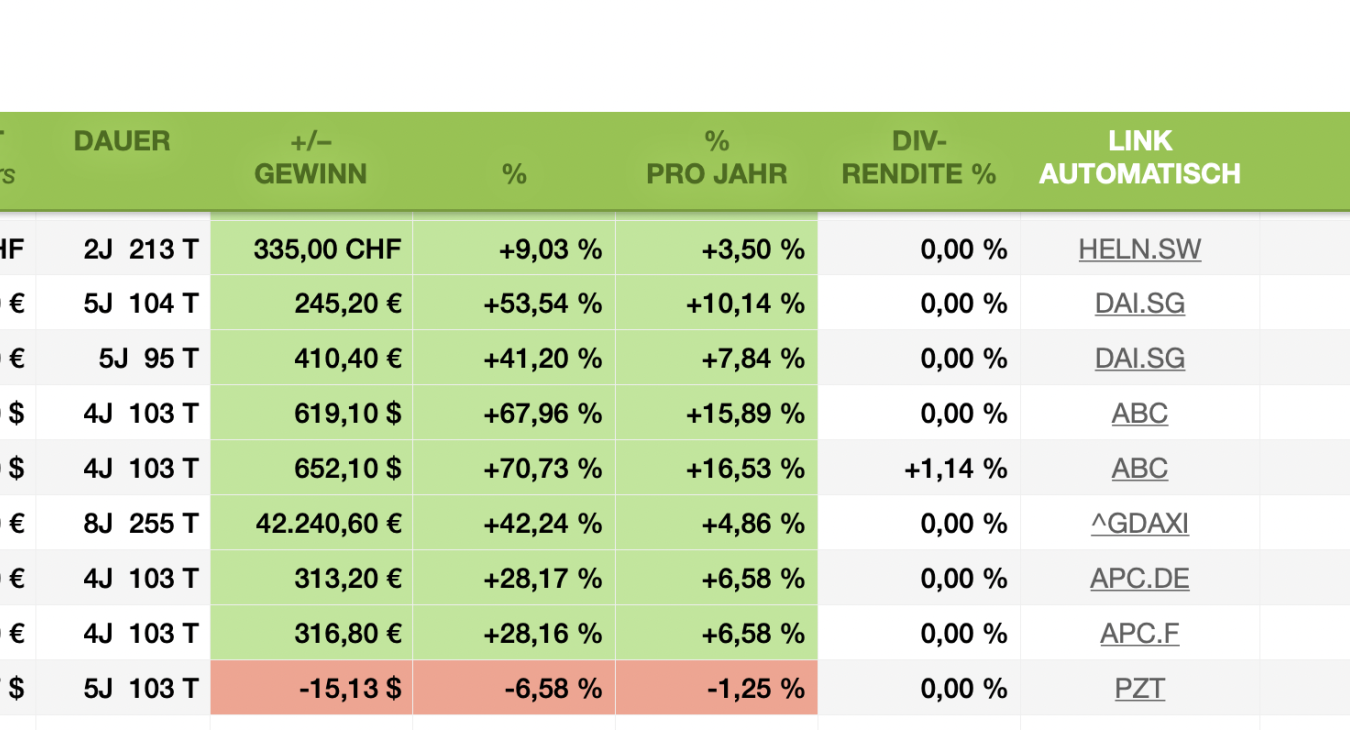This screenshot has height=730, width=1350.
Task: Open the second DAI.SG link
Action: coord(1140,358)
